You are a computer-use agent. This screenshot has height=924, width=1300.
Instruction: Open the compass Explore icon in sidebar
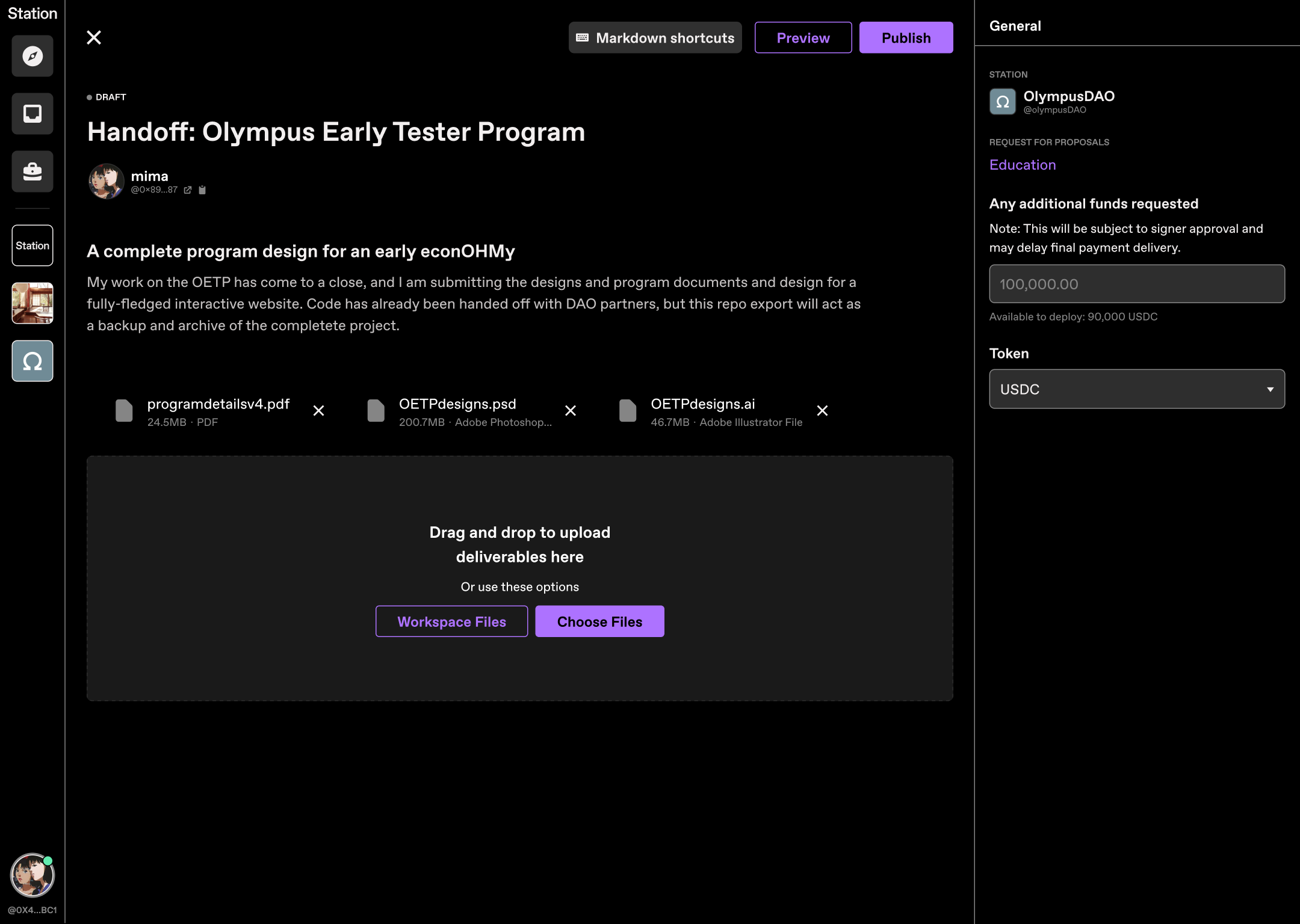pyautogui.click(x=32, y=56)
